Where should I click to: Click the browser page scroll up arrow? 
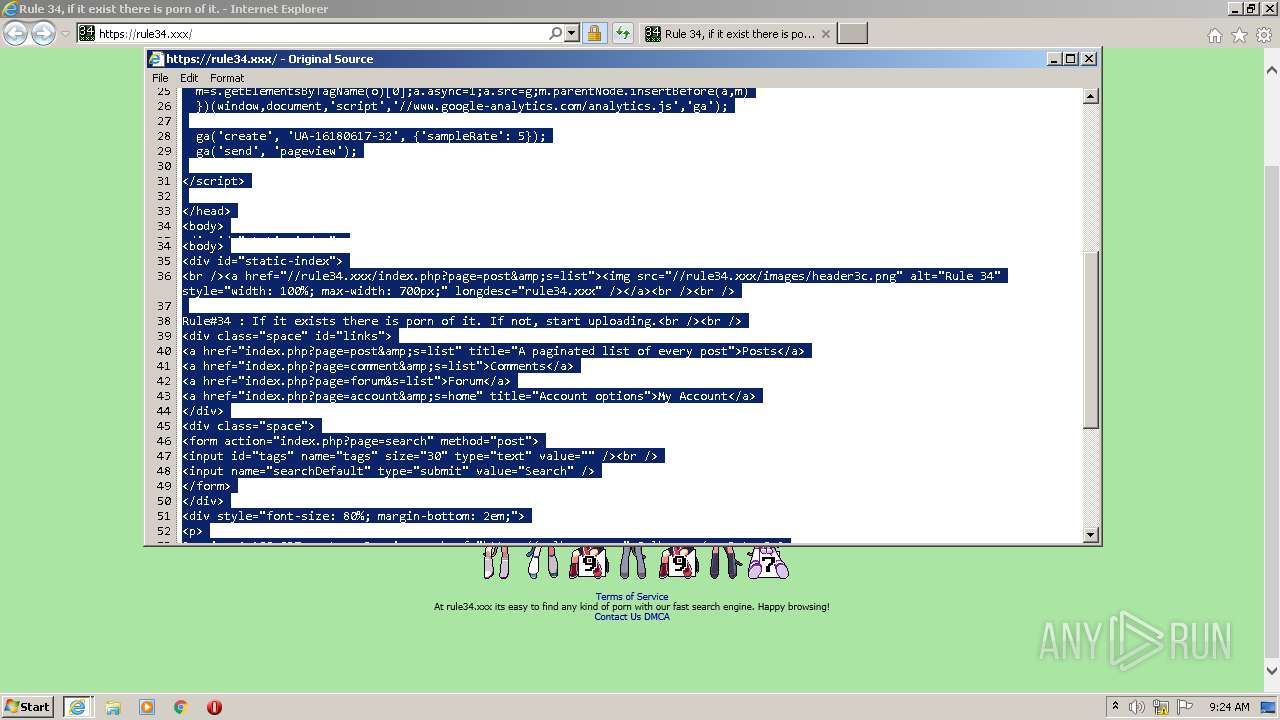(x=1272, y=71)
